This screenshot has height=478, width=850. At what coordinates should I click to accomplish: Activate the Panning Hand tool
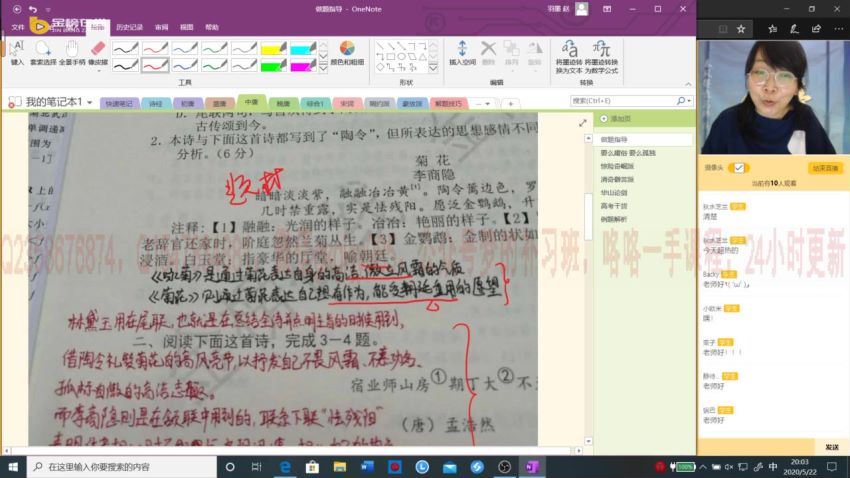tap(72, 53)
